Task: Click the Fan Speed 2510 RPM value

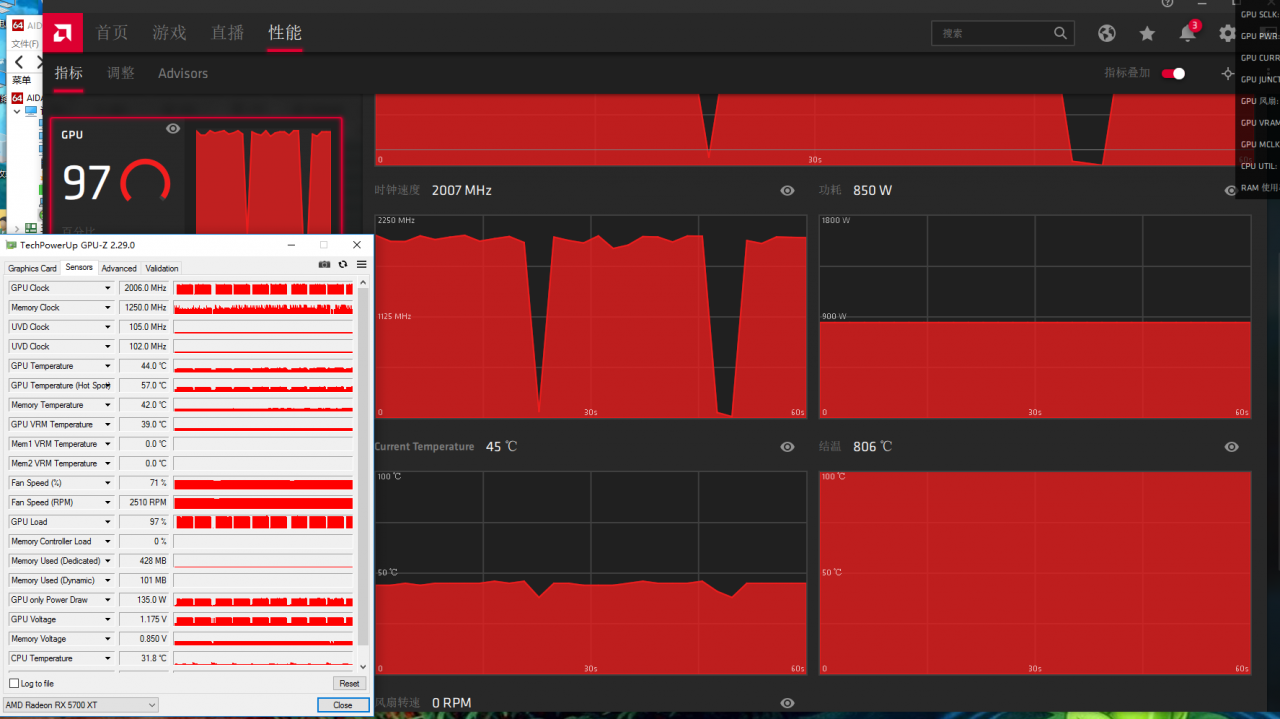Action: (x=144, y=502)
